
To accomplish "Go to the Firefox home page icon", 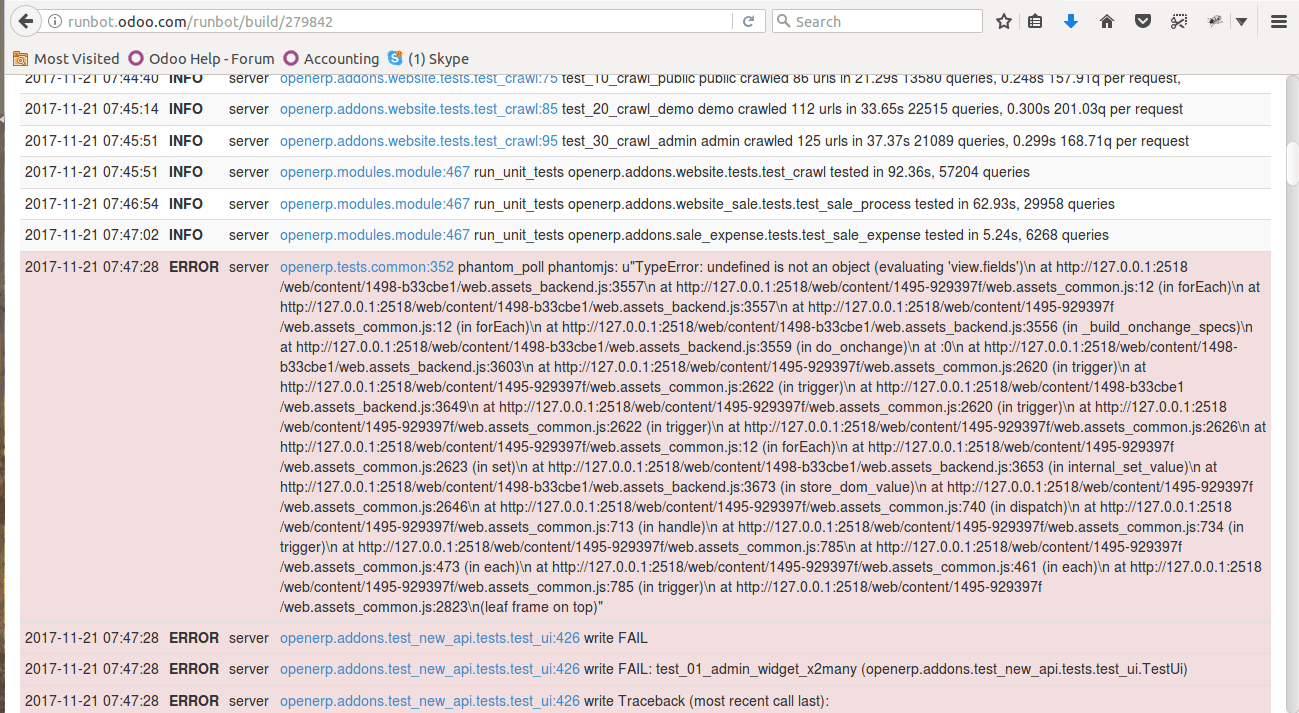I will point(1107,21).
